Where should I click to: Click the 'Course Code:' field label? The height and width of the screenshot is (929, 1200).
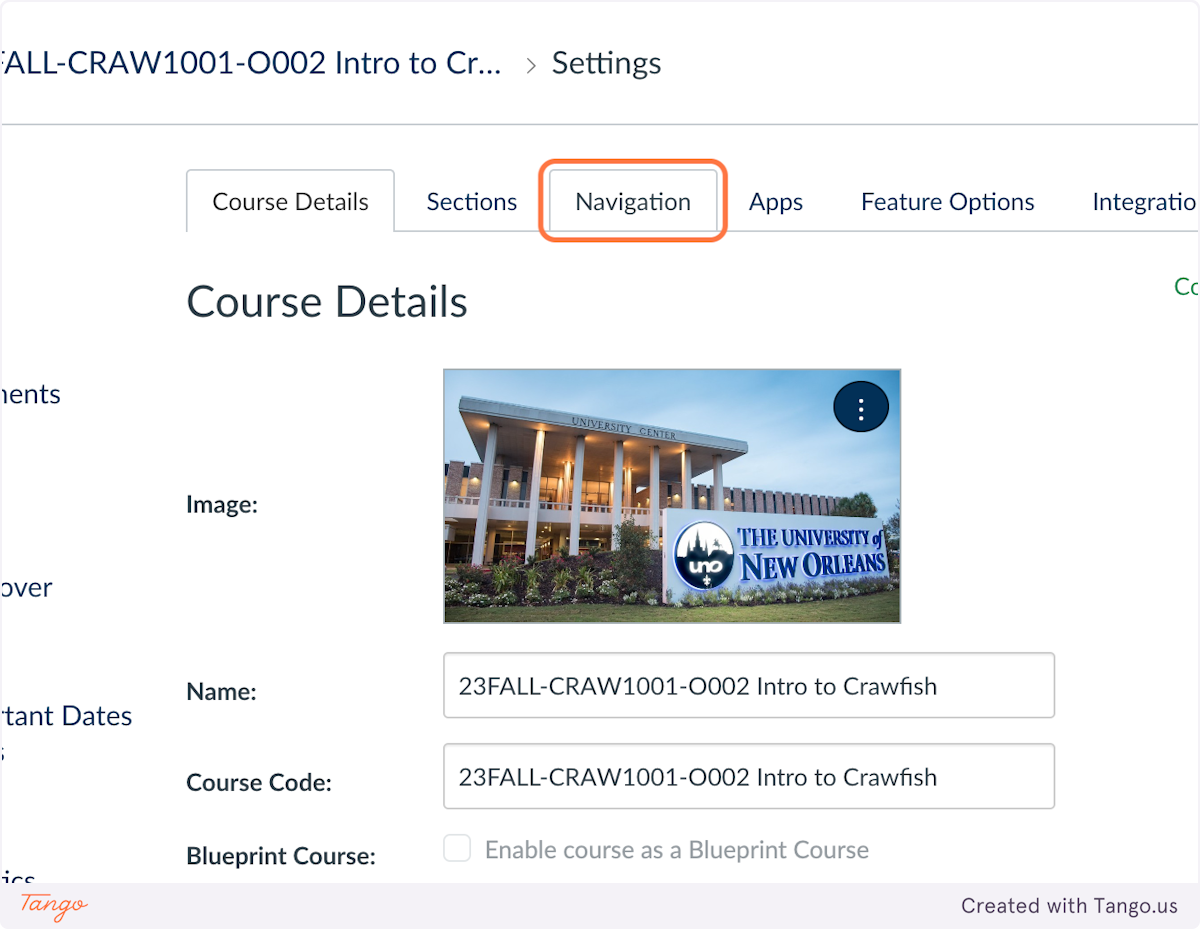(x=259, y=783)
